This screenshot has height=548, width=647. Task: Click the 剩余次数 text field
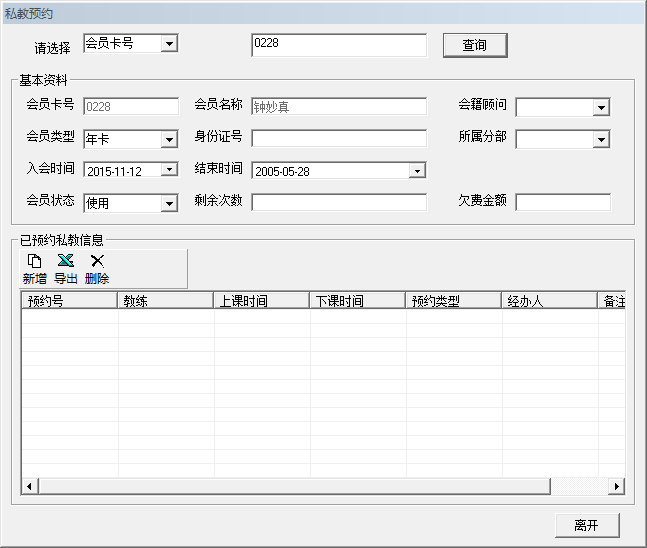point(338,202)
